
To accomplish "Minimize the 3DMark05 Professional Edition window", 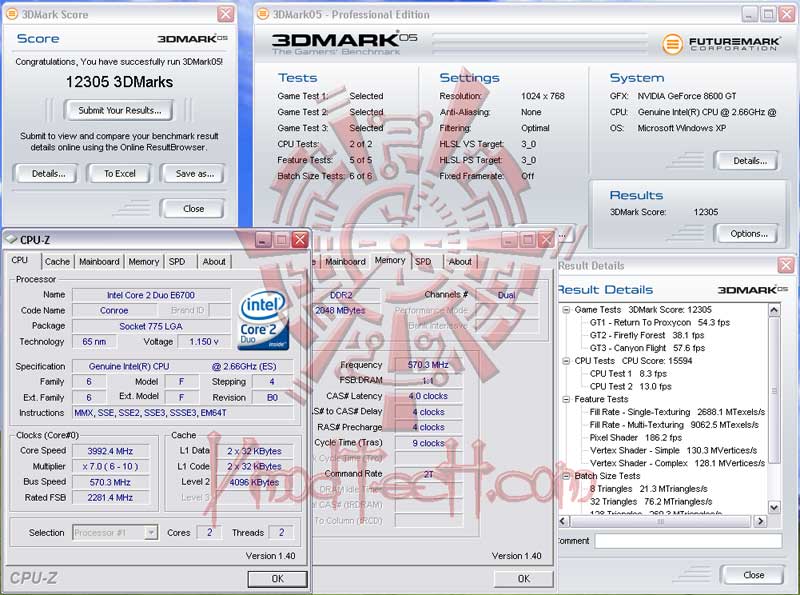I will [749, 14].
